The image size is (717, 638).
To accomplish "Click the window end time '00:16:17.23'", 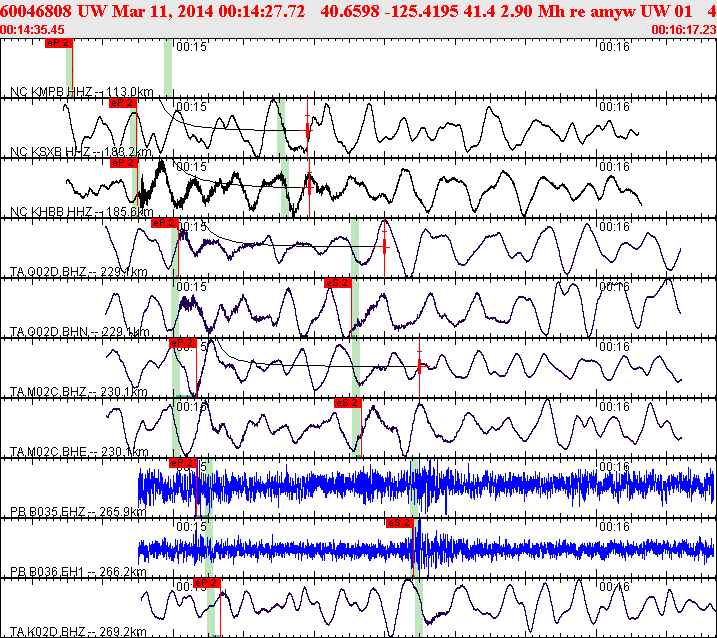I will pos(684,30).
